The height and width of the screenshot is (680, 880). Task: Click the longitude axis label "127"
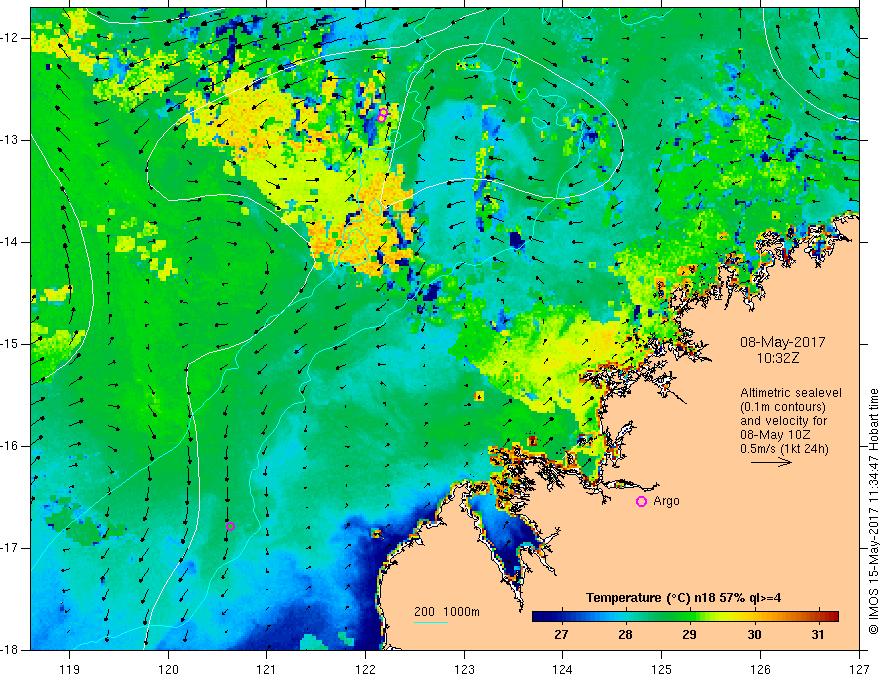[x=859, y=669]
